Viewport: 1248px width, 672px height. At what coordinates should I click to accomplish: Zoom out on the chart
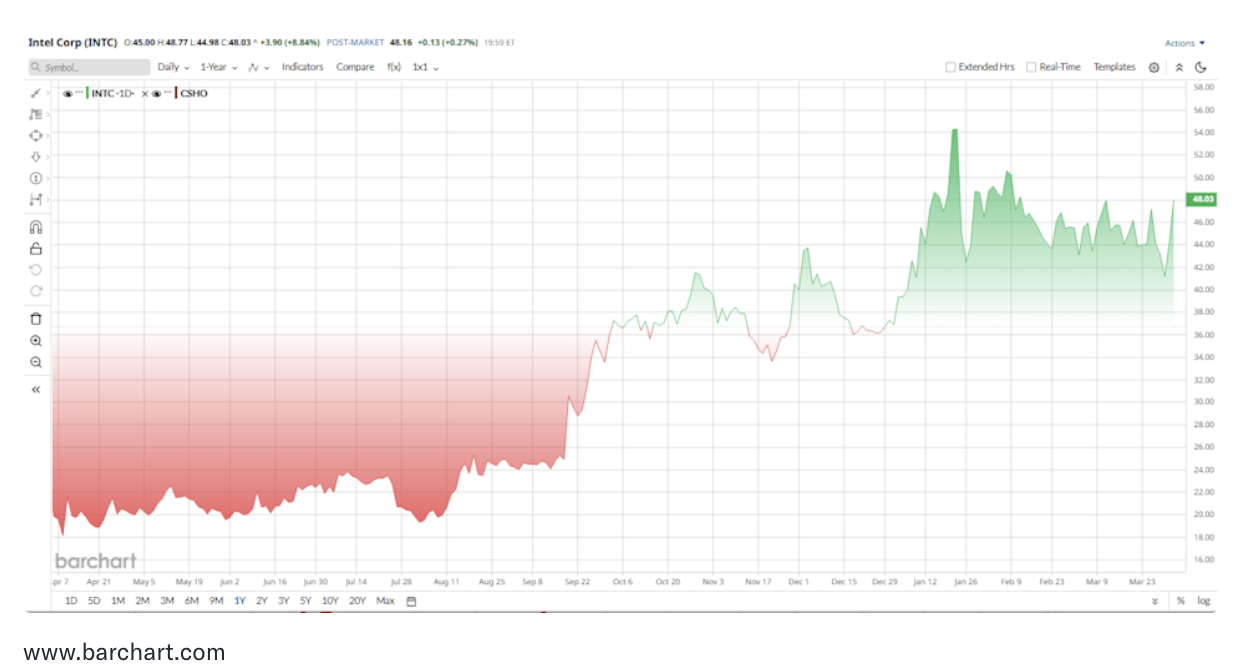36,362
